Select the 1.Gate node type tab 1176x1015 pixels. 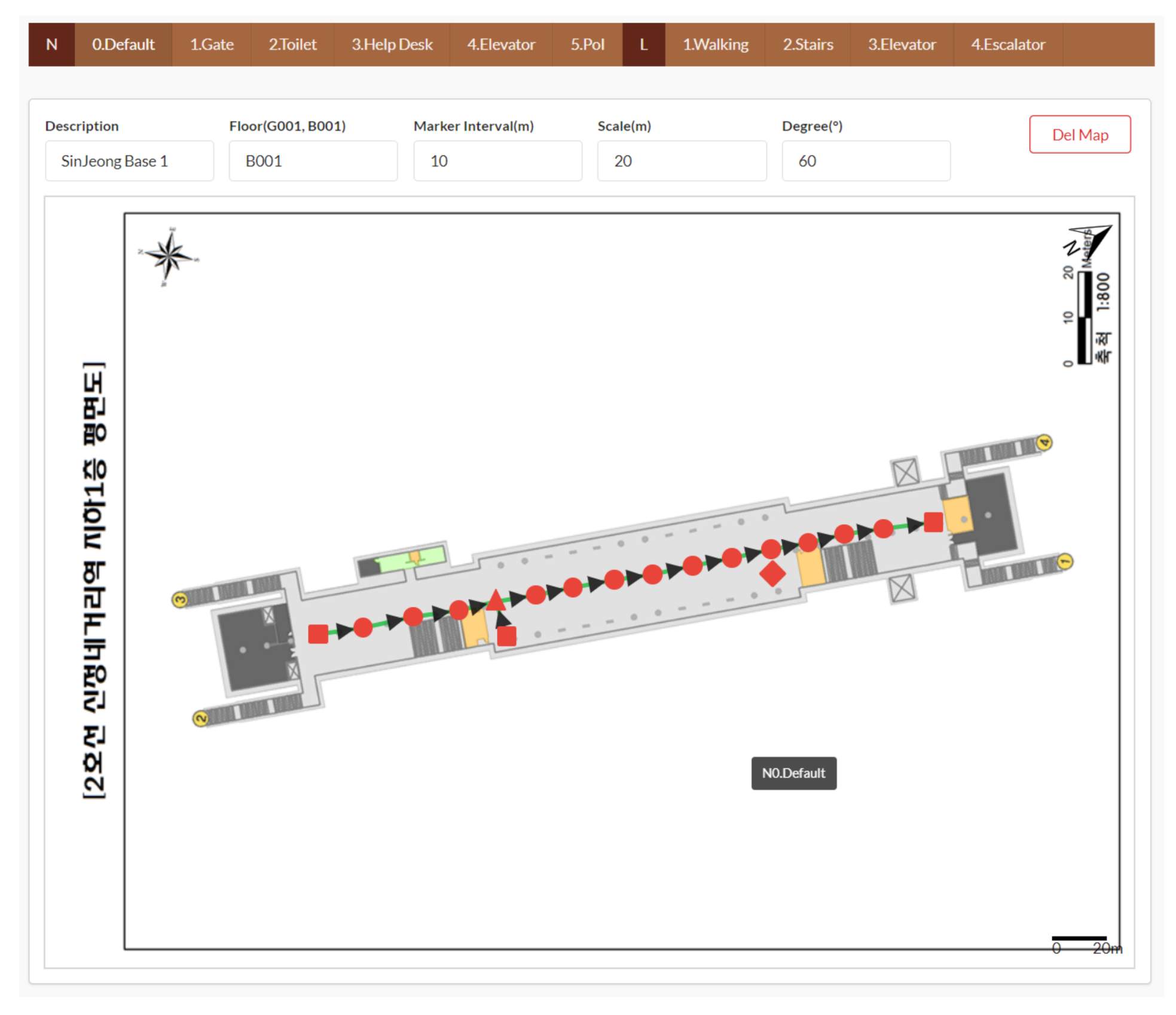212,44
